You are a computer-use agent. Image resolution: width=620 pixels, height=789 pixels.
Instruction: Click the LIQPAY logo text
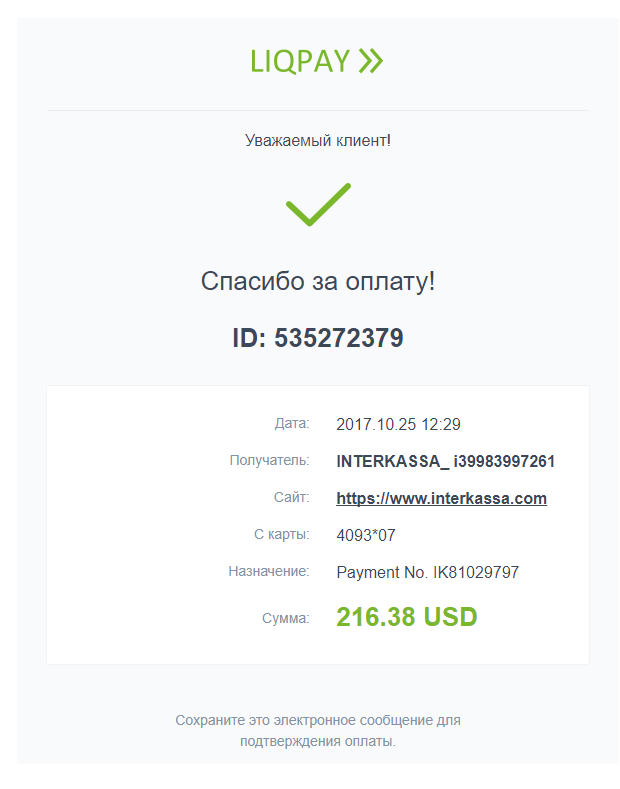[x=300, y=62]
